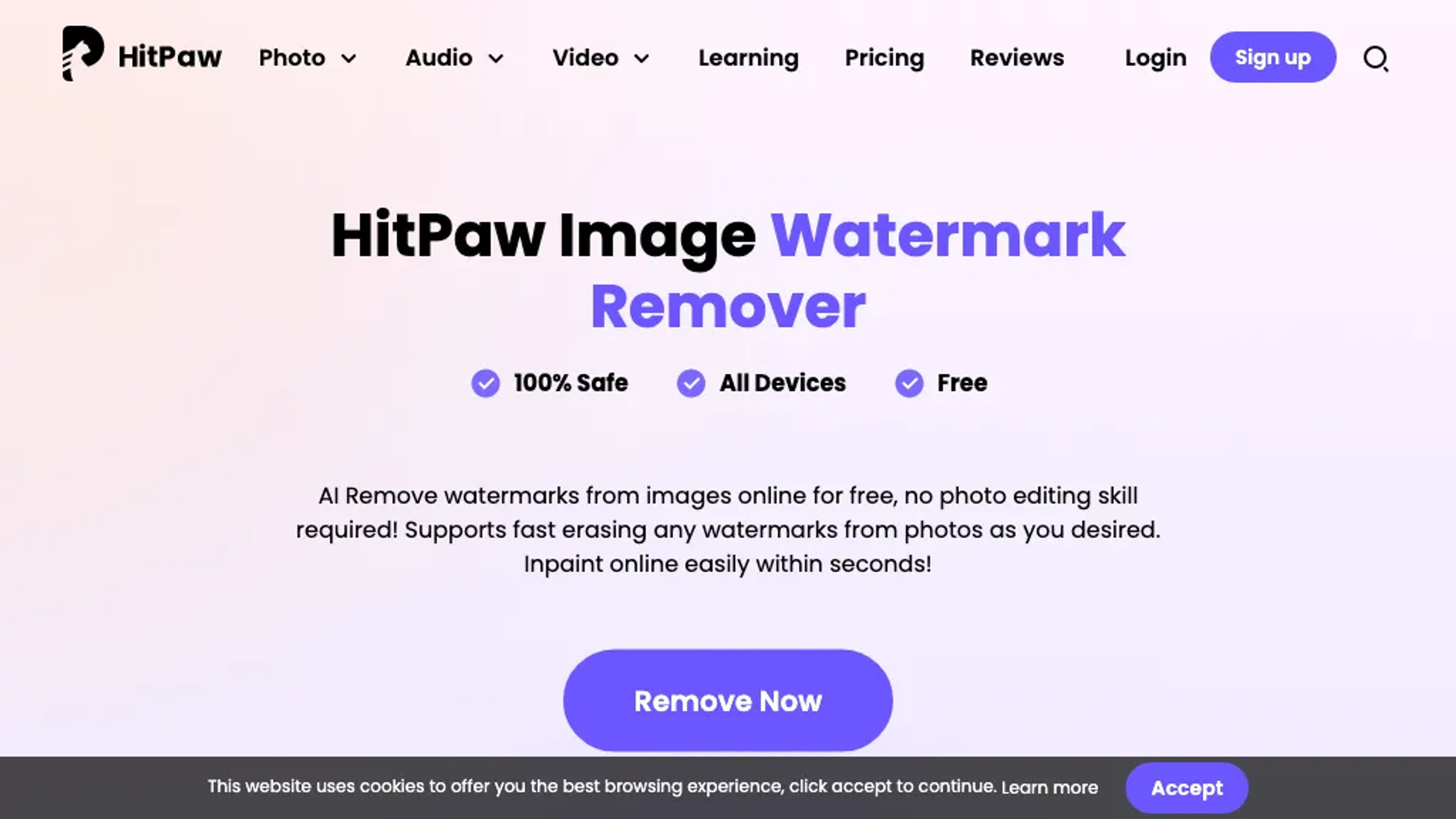Click the Login link

pos(1155,57)
